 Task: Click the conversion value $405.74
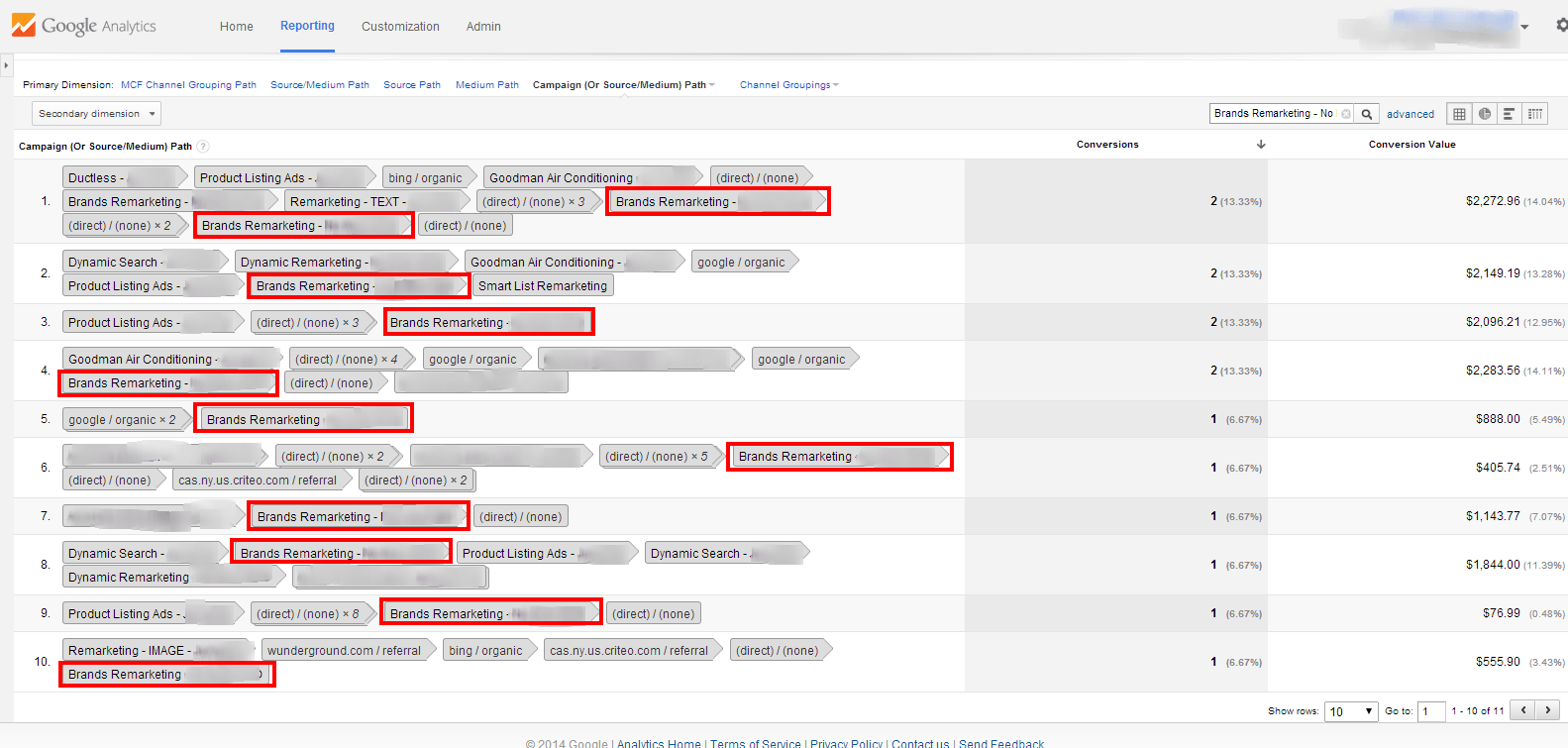[x=1498, y=468]
